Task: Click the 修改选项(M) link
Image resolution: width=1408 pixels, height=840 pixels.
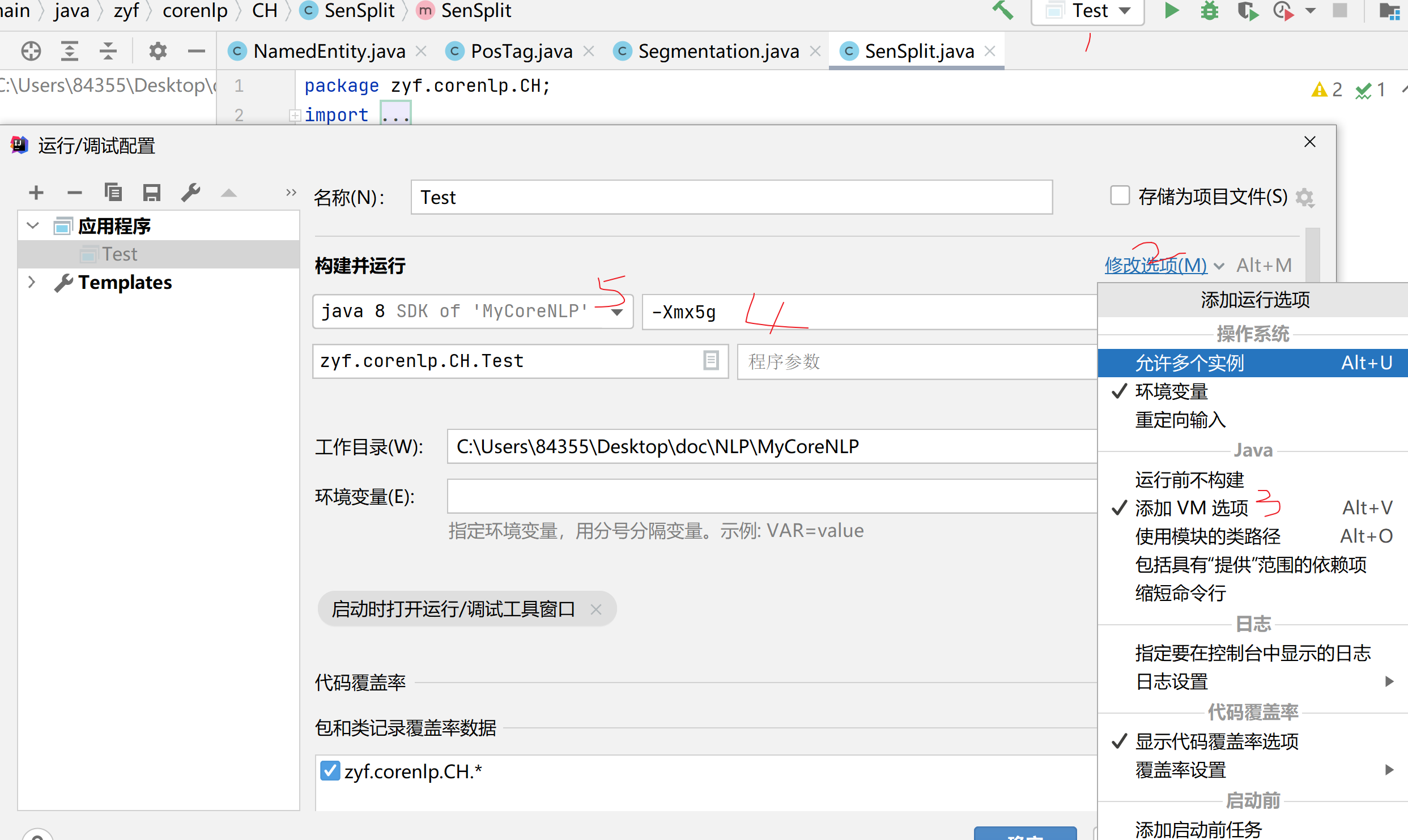Action: click(1156, 265)
